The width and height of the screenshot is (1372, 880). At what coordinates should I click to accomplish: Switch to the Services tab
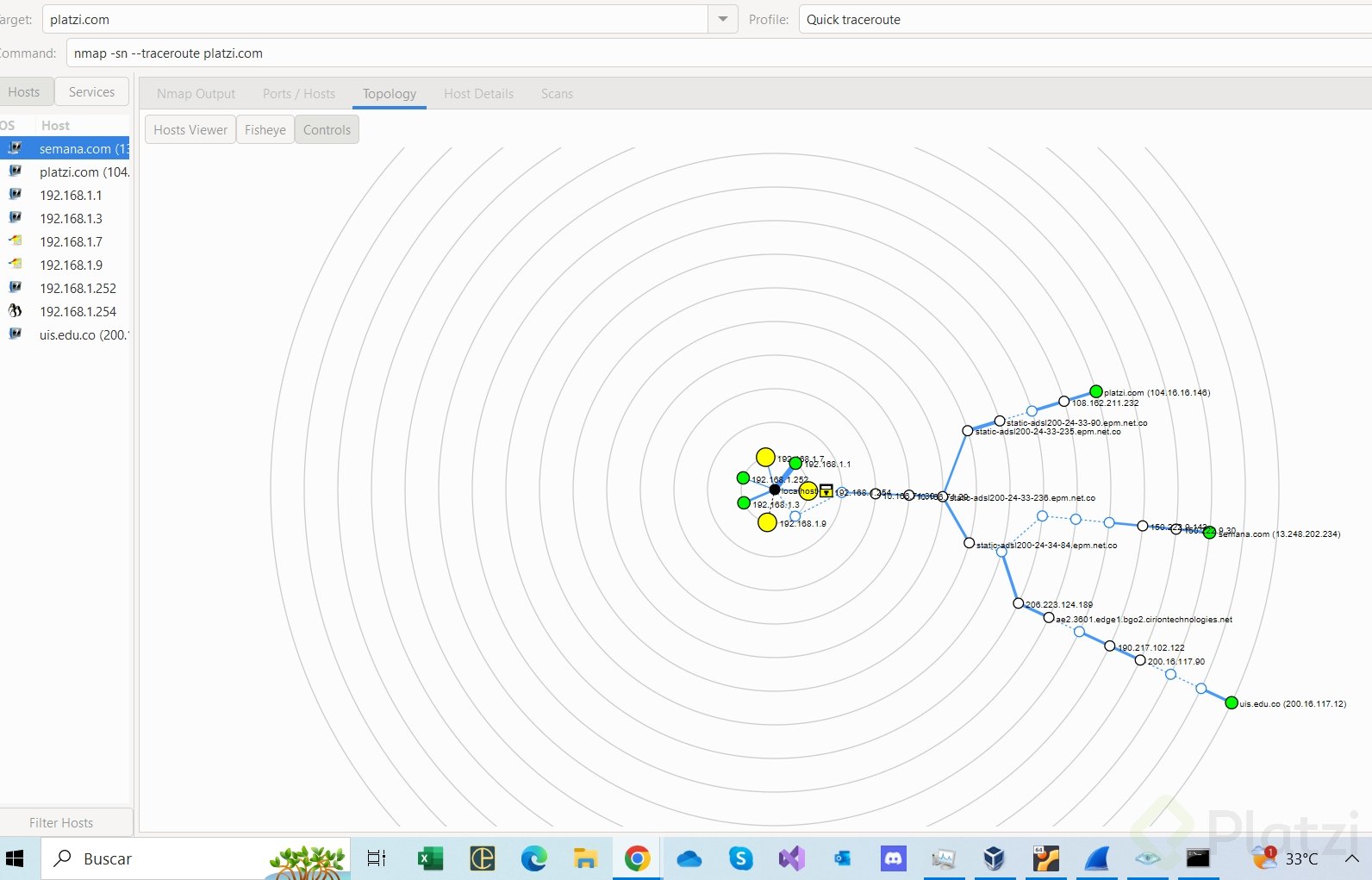click(91, 91)
